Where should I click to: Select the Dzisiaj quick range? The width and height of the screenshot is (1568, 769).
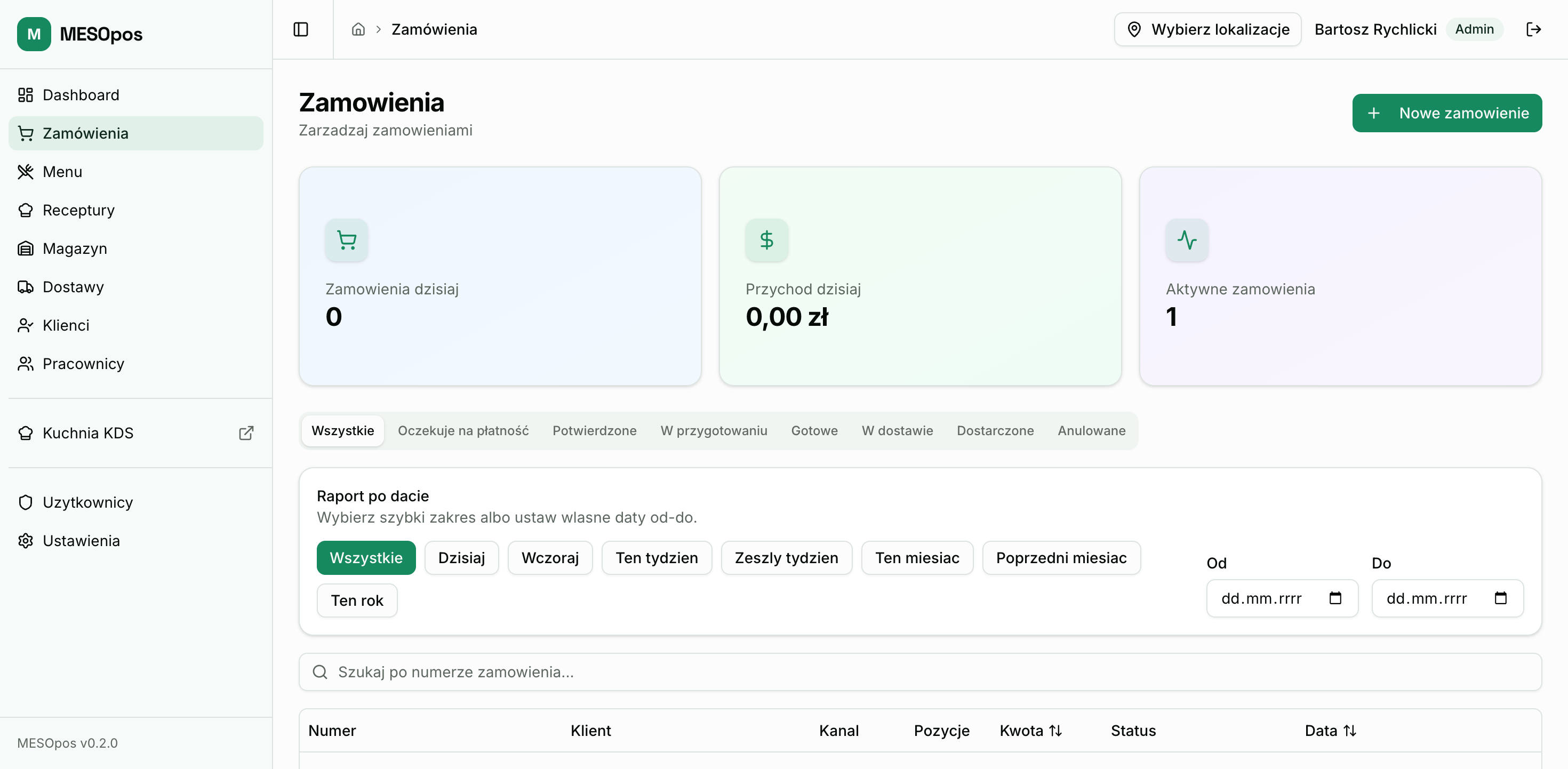click(x=461, y=558)
